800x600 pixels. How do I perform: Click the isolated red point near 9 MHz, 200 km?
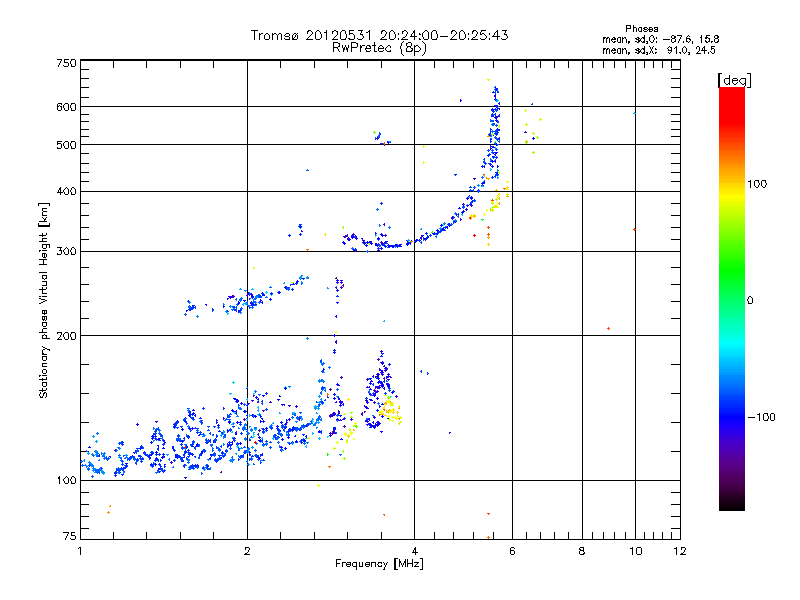[x=609, y=329]
